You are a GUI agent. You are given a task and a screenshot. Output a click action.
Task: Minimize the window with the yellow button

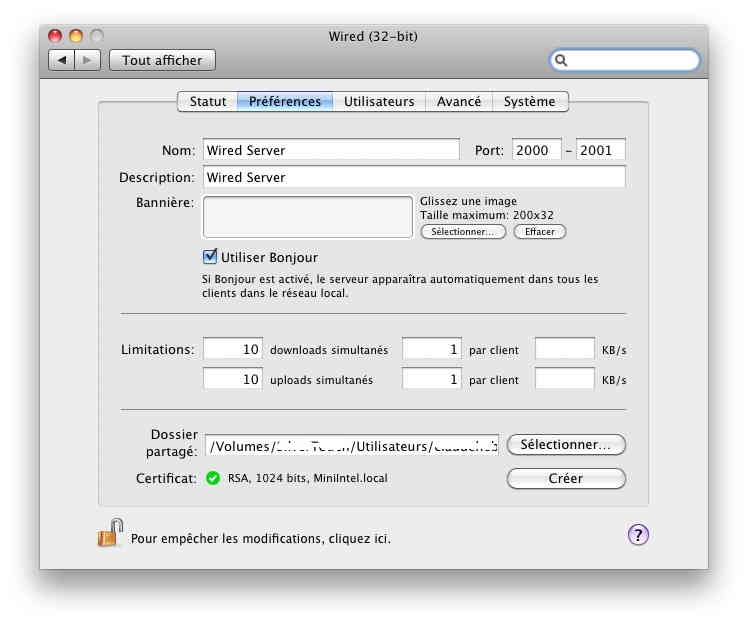[x=76, y=36]
